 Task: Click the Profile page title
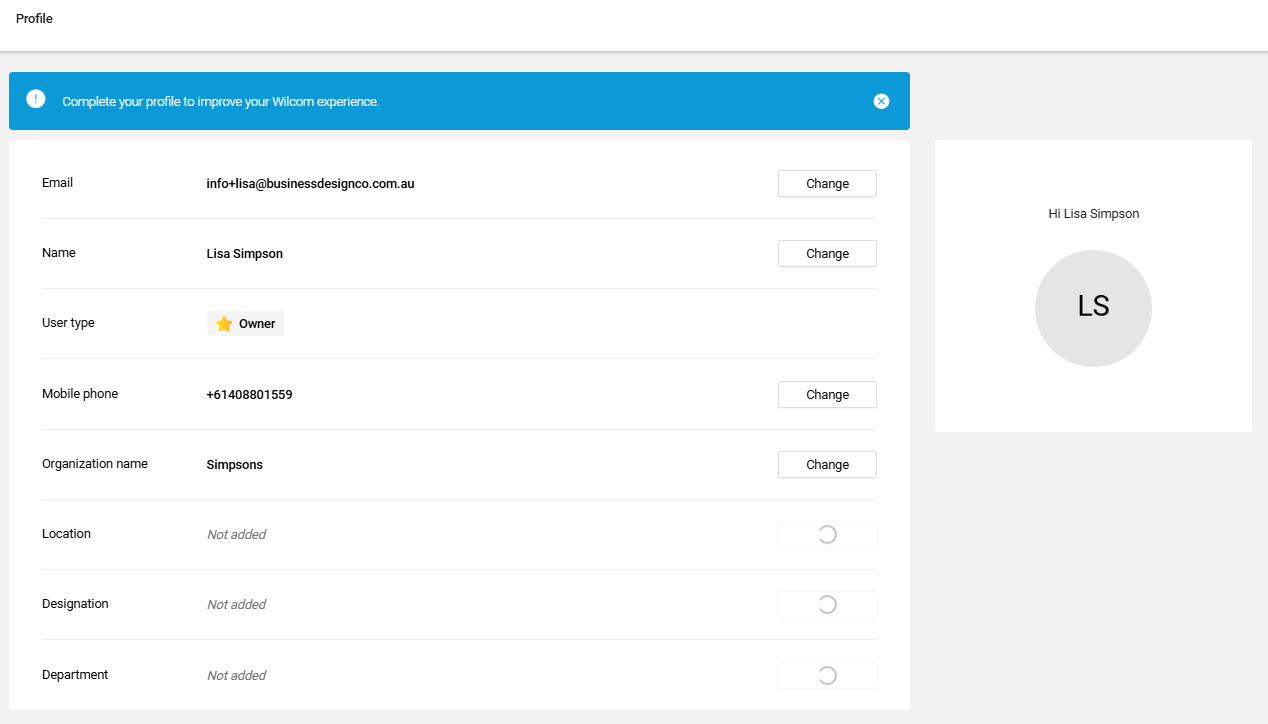34,19
